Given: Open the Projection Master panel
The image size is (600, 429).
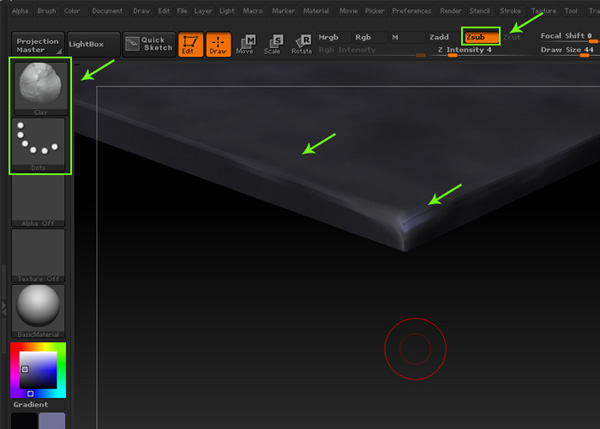Looking at the screenshot, I should point(38,44).
